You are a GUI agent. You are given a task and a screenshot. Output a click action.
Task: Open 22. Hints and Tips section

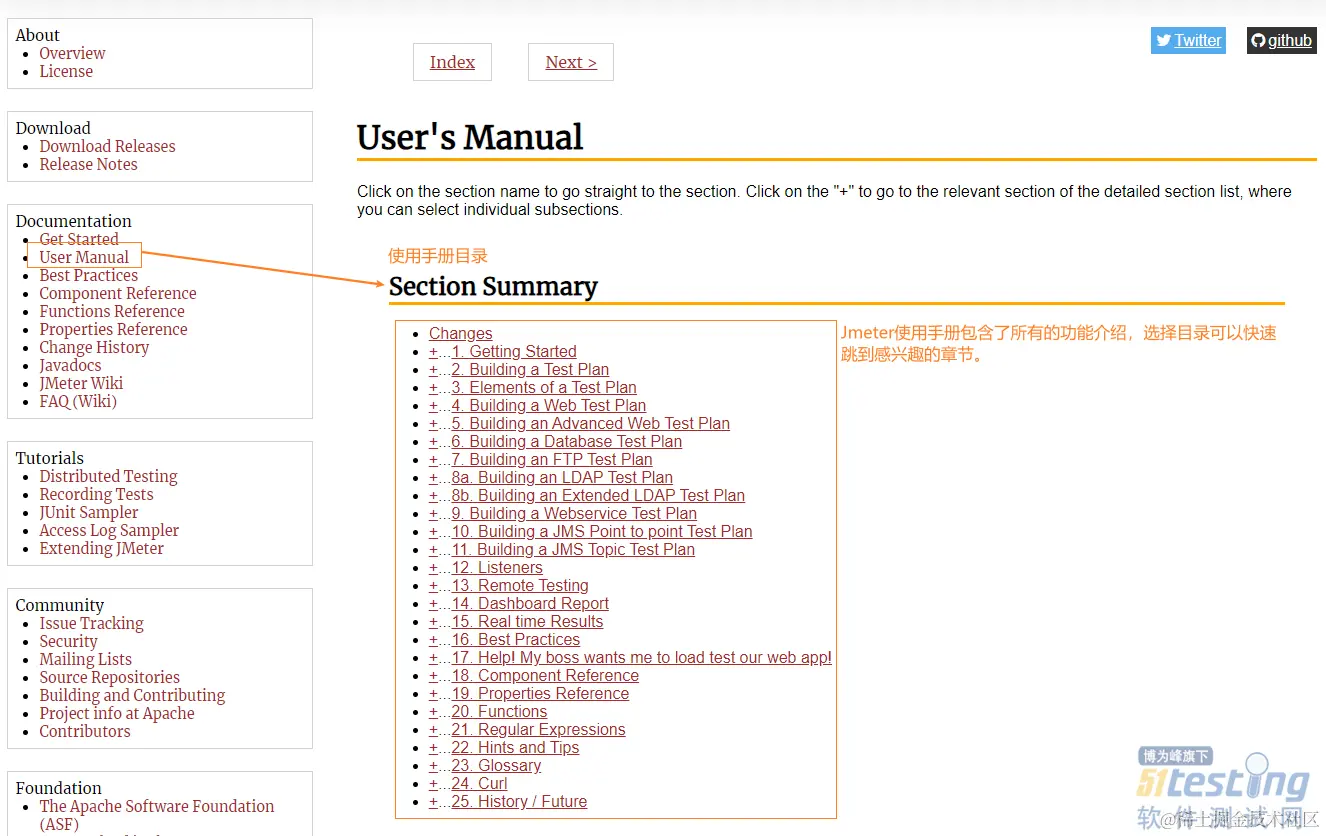pyautogui.click(x=515, y=748)
